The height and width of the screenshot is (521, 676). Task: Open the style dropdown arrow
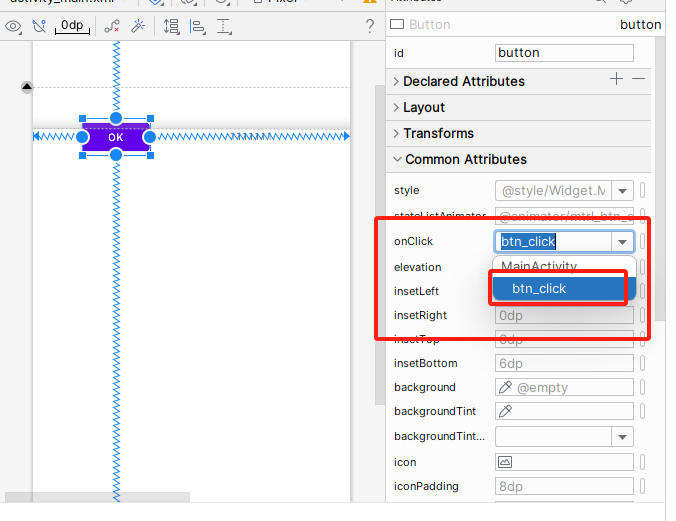point(623,190)
